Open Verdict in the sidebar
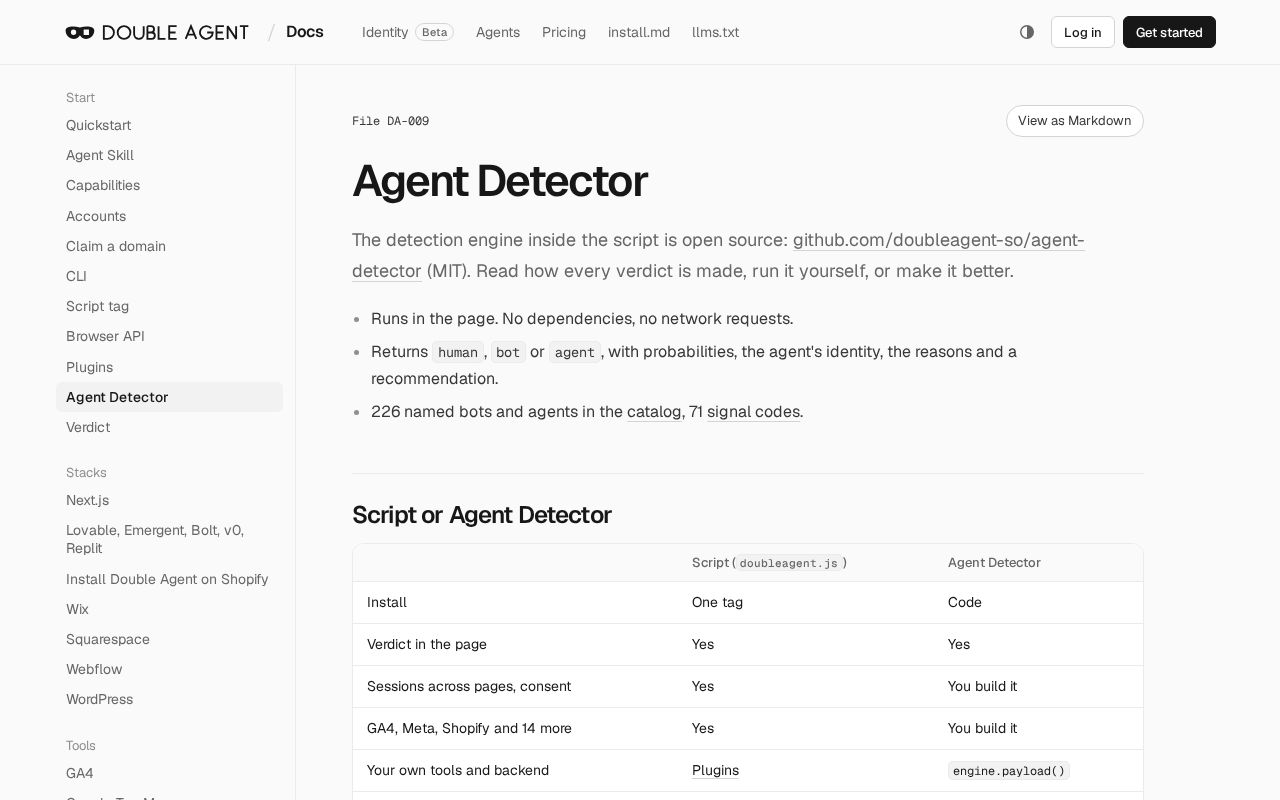The height and width of the screenshot is (800, 1280). (x=169, y=427)
